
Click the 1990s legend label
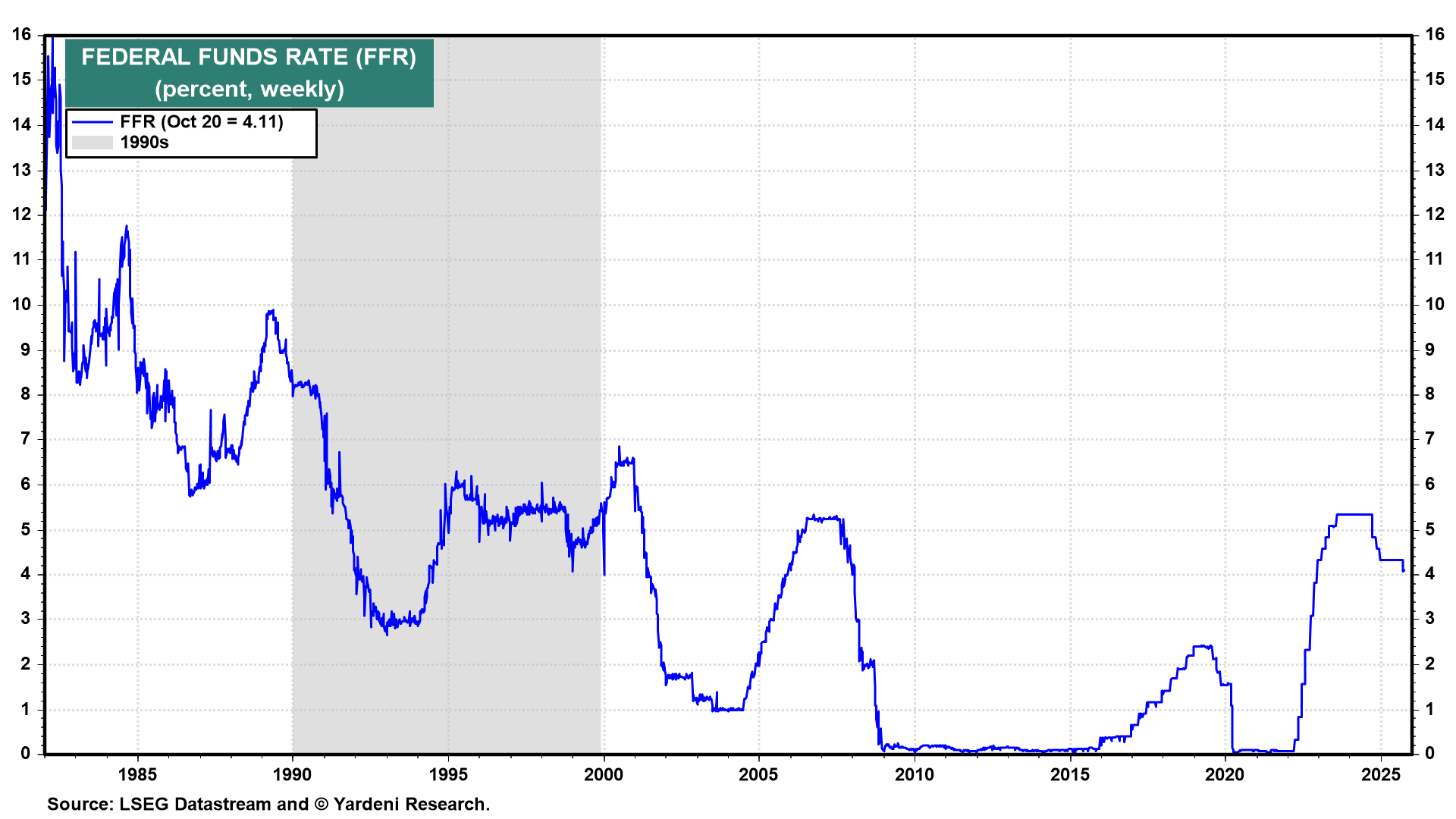(x=144, y=143)
